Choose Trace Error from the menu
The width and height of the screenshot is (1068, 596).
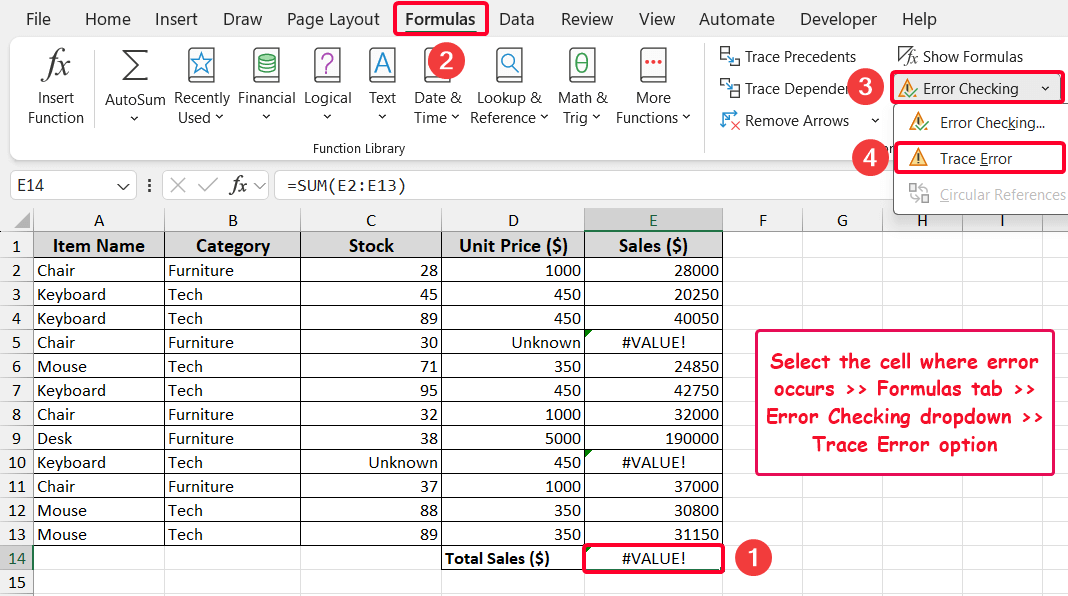pyautogui.click(x=975, y=158)
